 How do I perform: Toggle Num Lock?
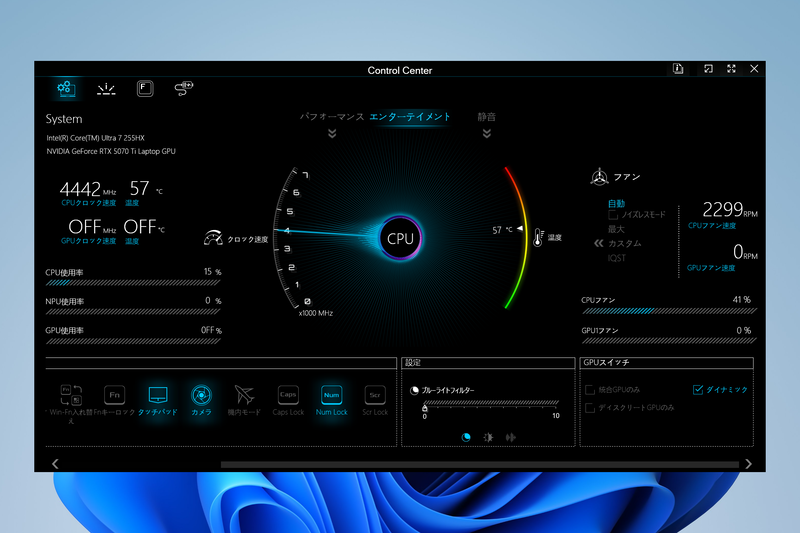(332, 395)
